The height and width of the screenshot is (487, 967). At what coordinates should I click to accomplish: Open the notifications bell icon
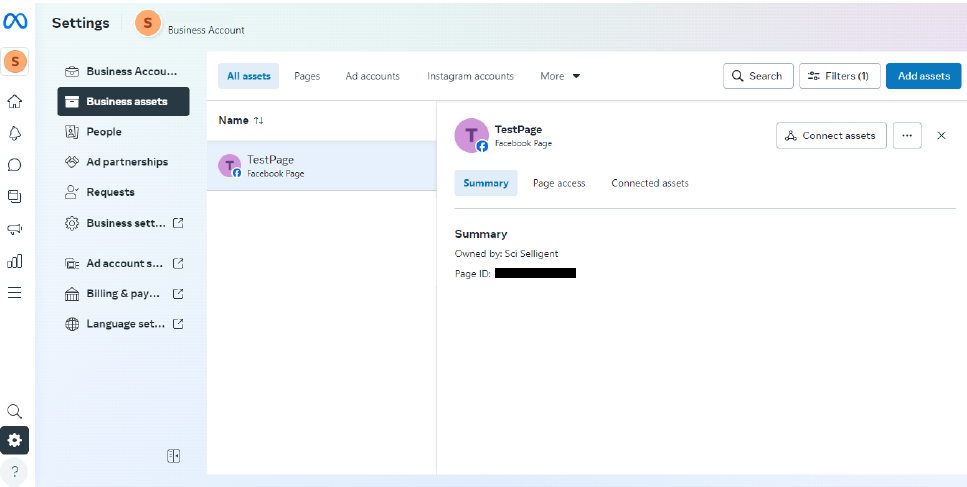pos(15,133)
